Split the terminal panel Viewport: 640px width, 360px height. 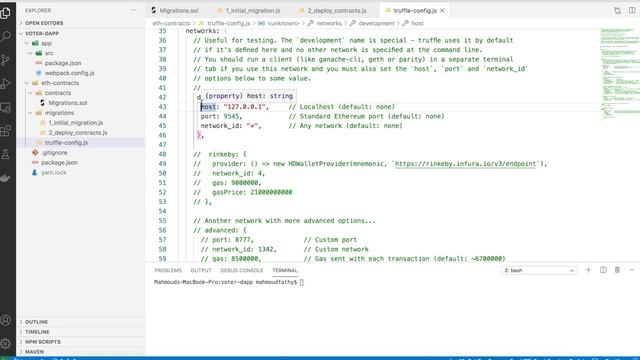pyautogui.click(x=603, y=270)
